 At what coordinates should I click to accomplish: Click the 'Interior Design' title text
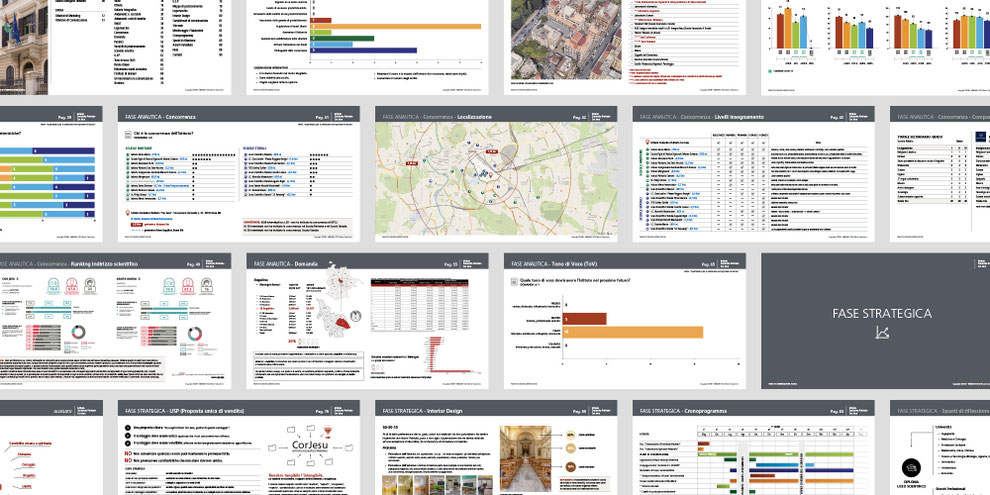tap(443, 411)
